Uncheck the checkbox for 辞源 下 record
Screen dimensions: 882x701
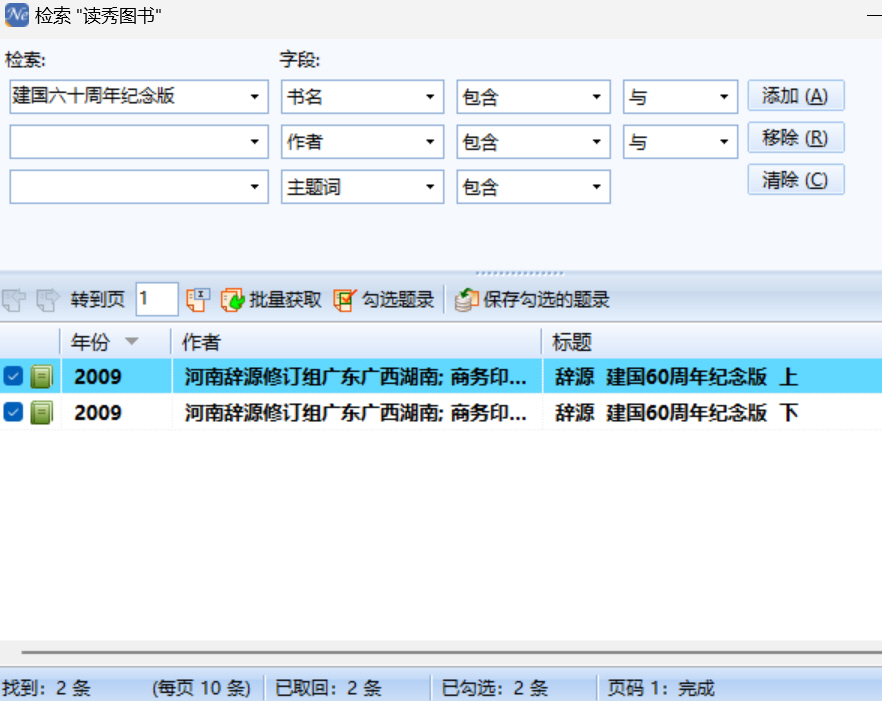[x=13, y=412]
